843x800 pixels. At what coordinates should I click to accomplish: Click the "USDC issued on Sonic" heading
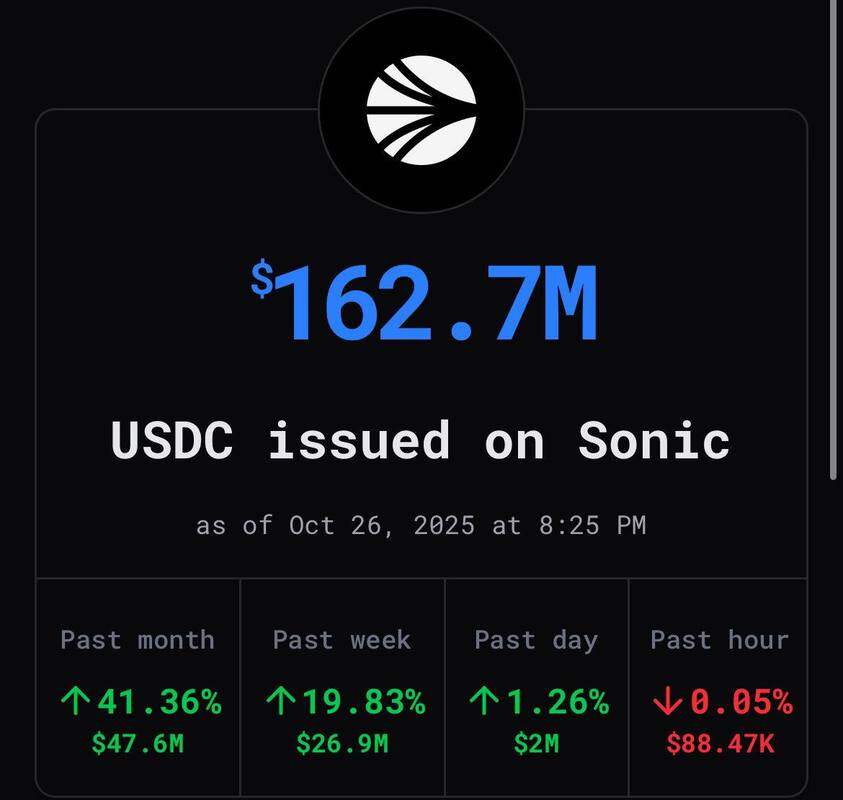pyautogui.click(x=420, y=440)
